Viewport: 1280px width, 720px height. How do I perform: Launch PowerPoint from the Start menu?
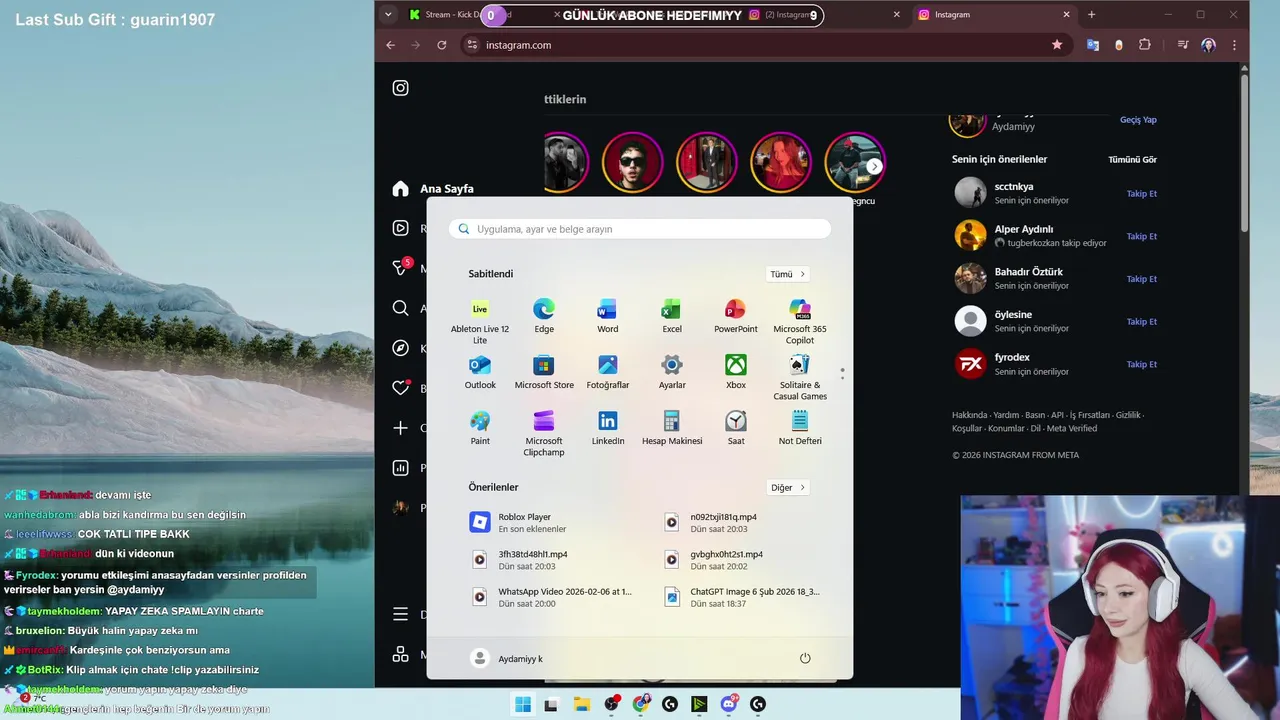pos(736,316)
